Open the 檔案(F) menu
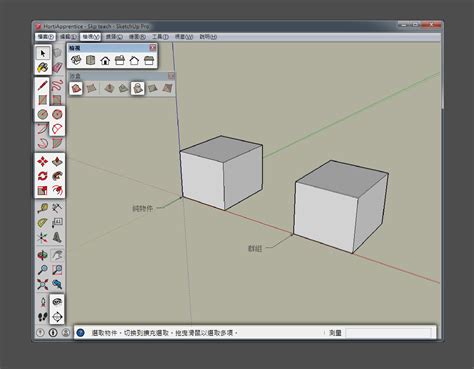 point(45,37)
